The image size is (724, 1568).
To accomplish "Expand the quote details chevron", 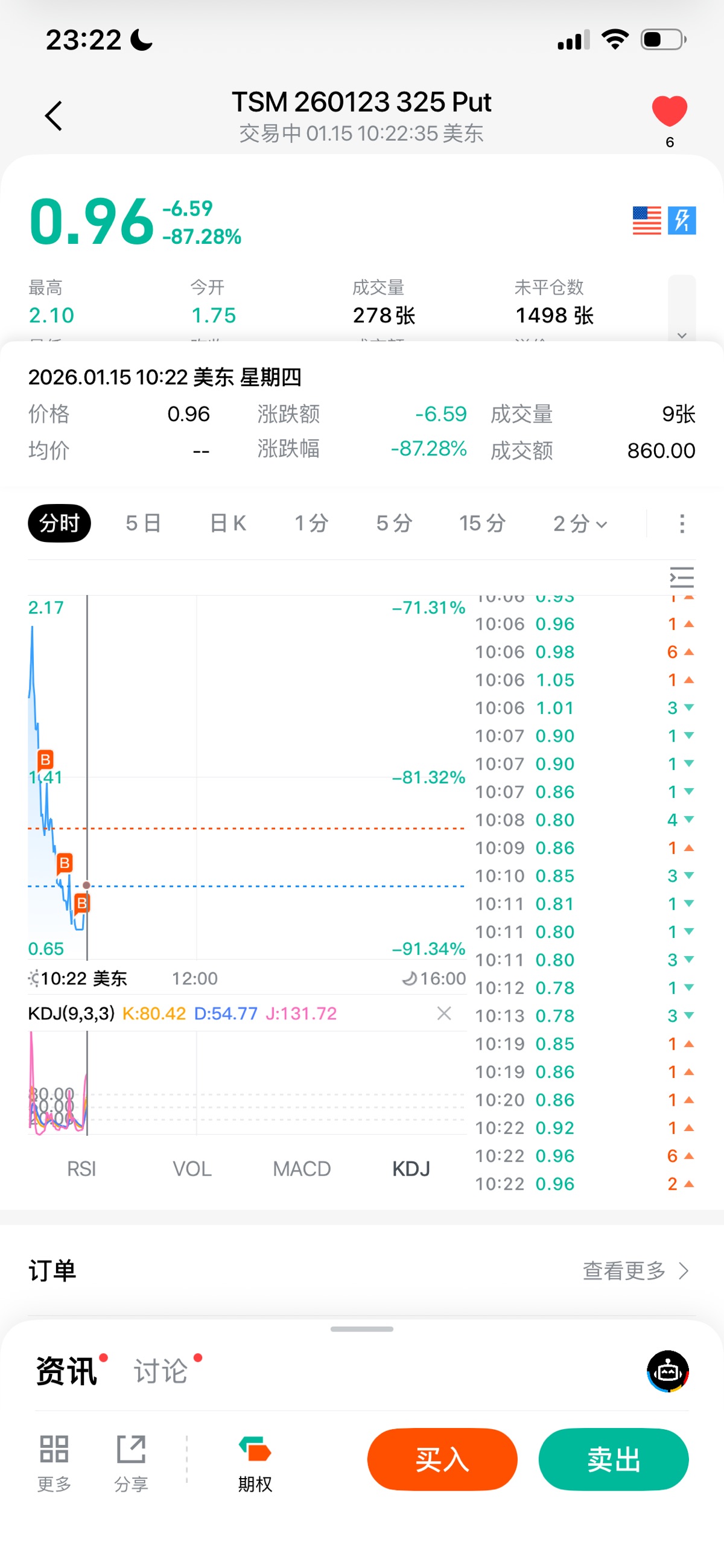I will pyautogui.click(x=681, y=336).
